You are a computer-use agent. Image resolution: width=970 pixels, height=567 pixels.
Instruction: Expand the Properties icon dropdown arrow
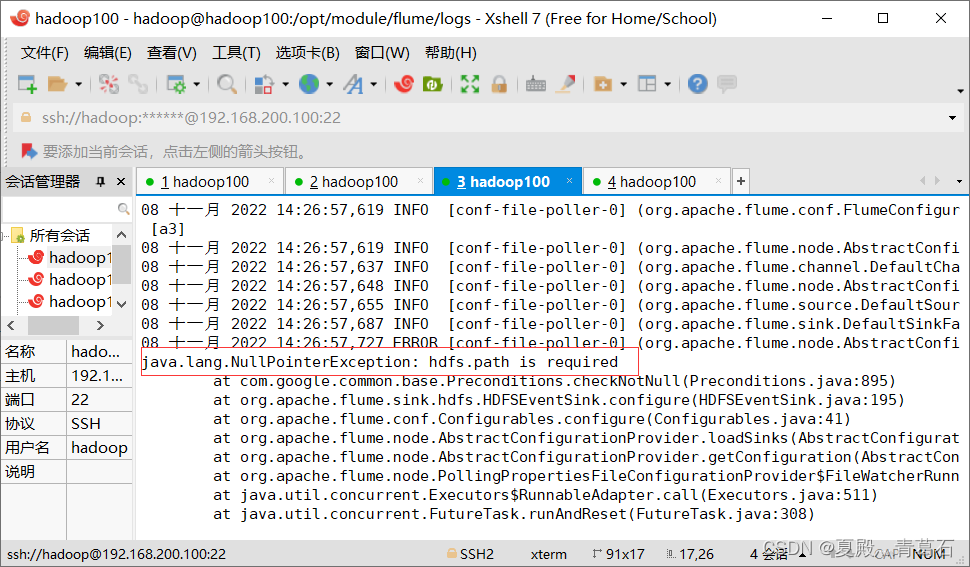pyautogui.click(x=196, y=84)
